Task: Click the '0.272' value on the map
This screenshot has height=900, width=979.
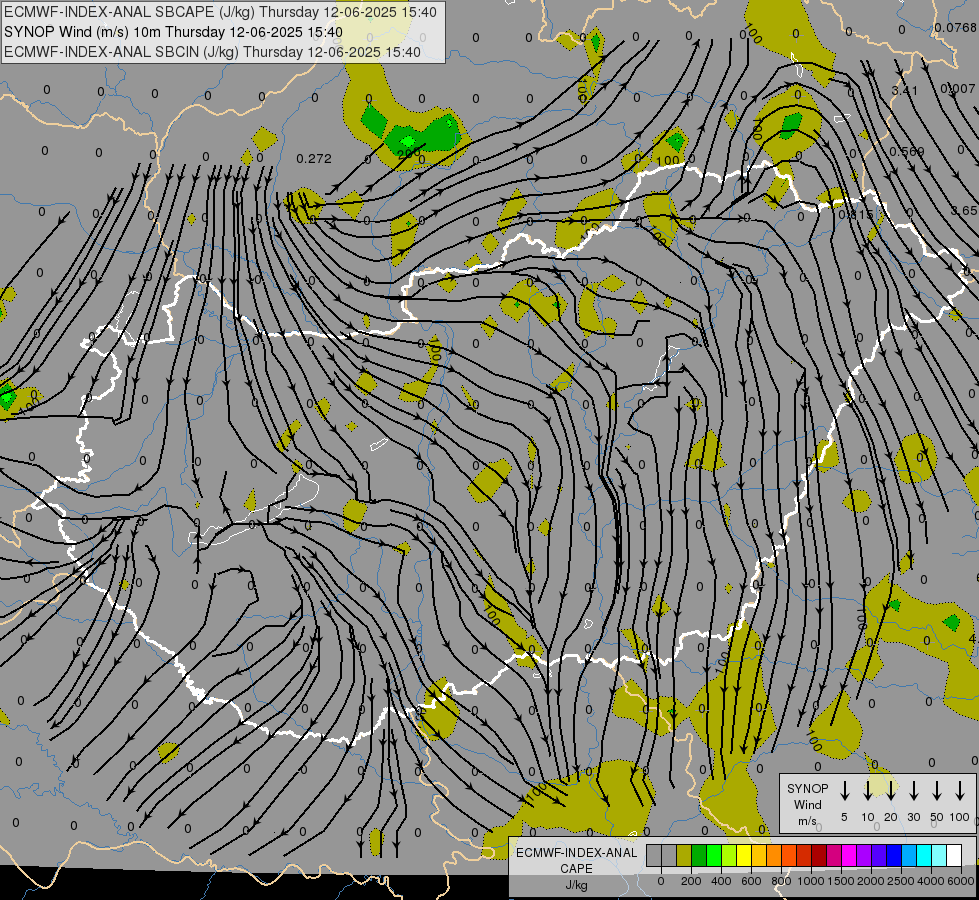Action: [314, 159]
